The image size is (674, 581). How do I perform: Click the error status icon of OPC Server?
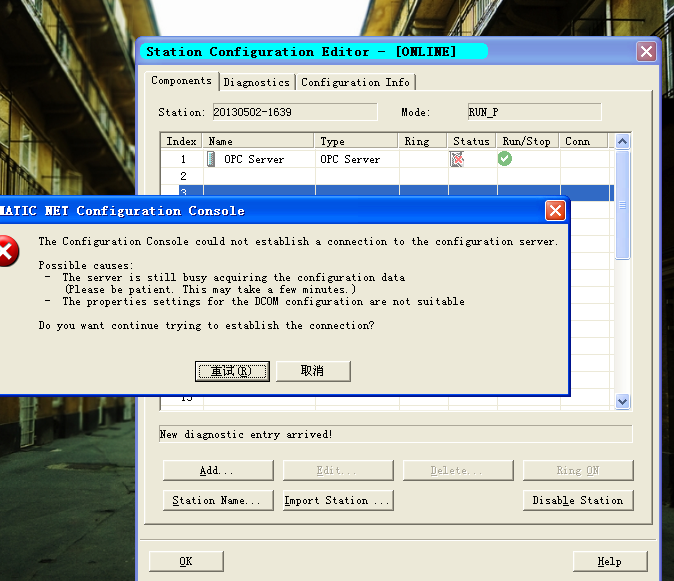click(x=456, y=159)
